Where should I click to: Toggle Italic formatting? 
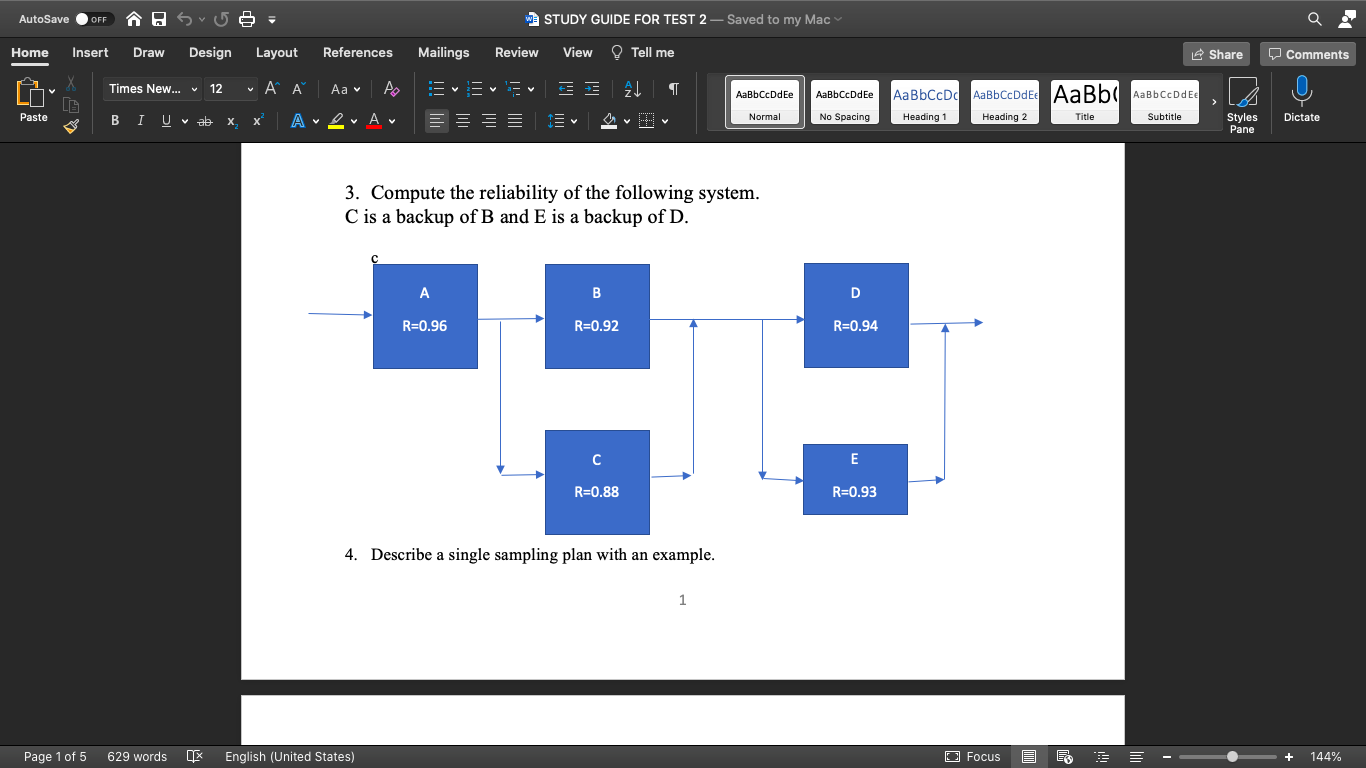(x=140, y=121)
